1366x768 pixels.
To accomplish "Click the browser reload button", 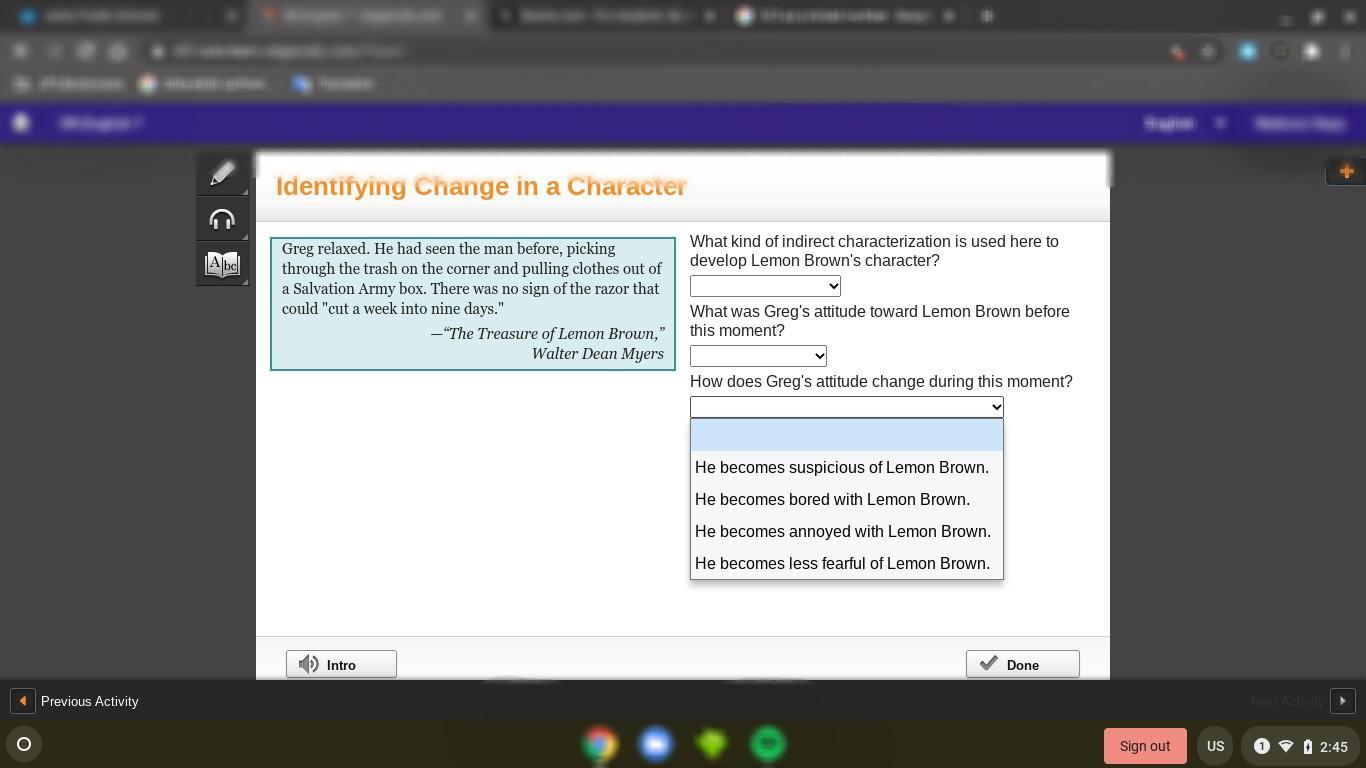I will pyautogui.click(x=86, y=51).
